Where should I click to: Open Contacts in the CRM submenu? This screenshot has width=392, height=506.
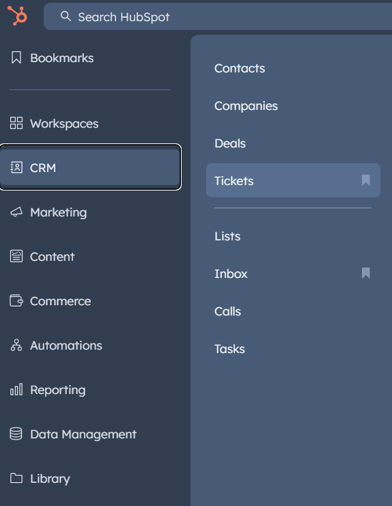coord(240,68)
